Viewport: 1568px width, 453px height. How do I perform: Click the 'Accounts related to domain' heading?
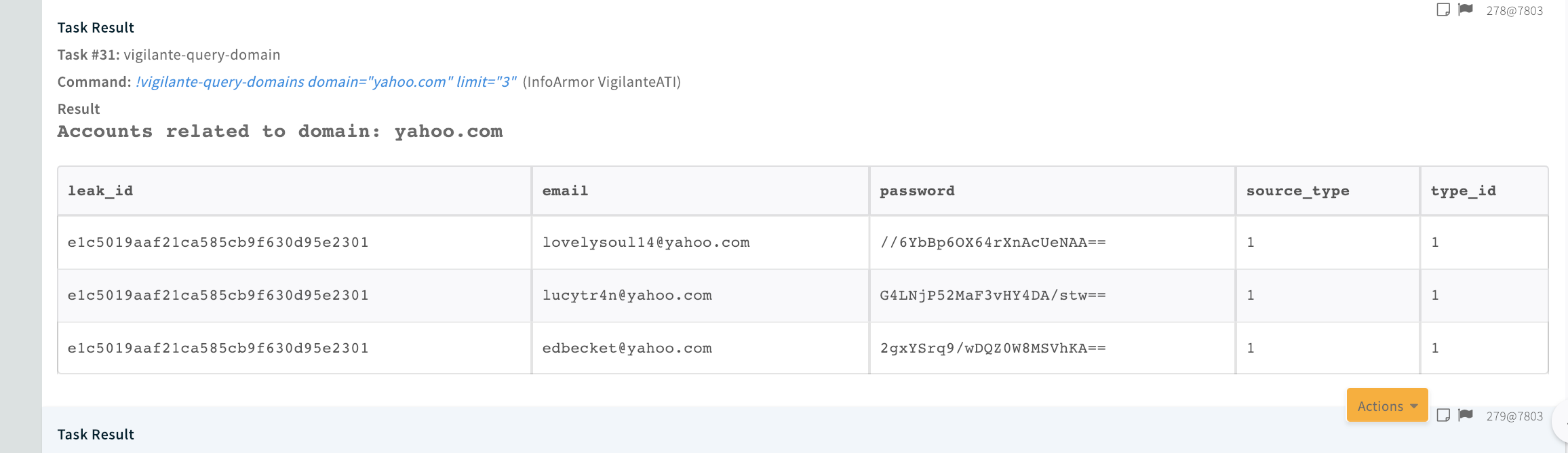[279, 132]
